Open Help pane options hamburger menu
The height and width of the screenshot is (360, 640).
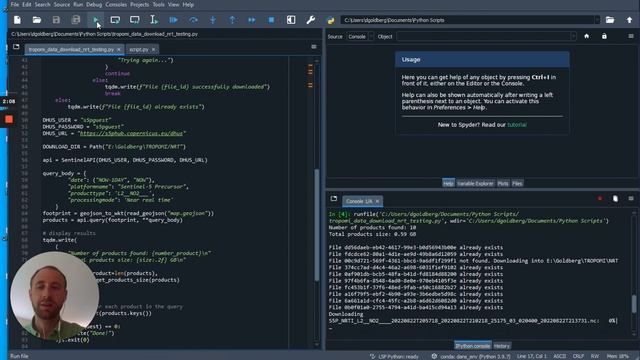click(x=631, y=36)
